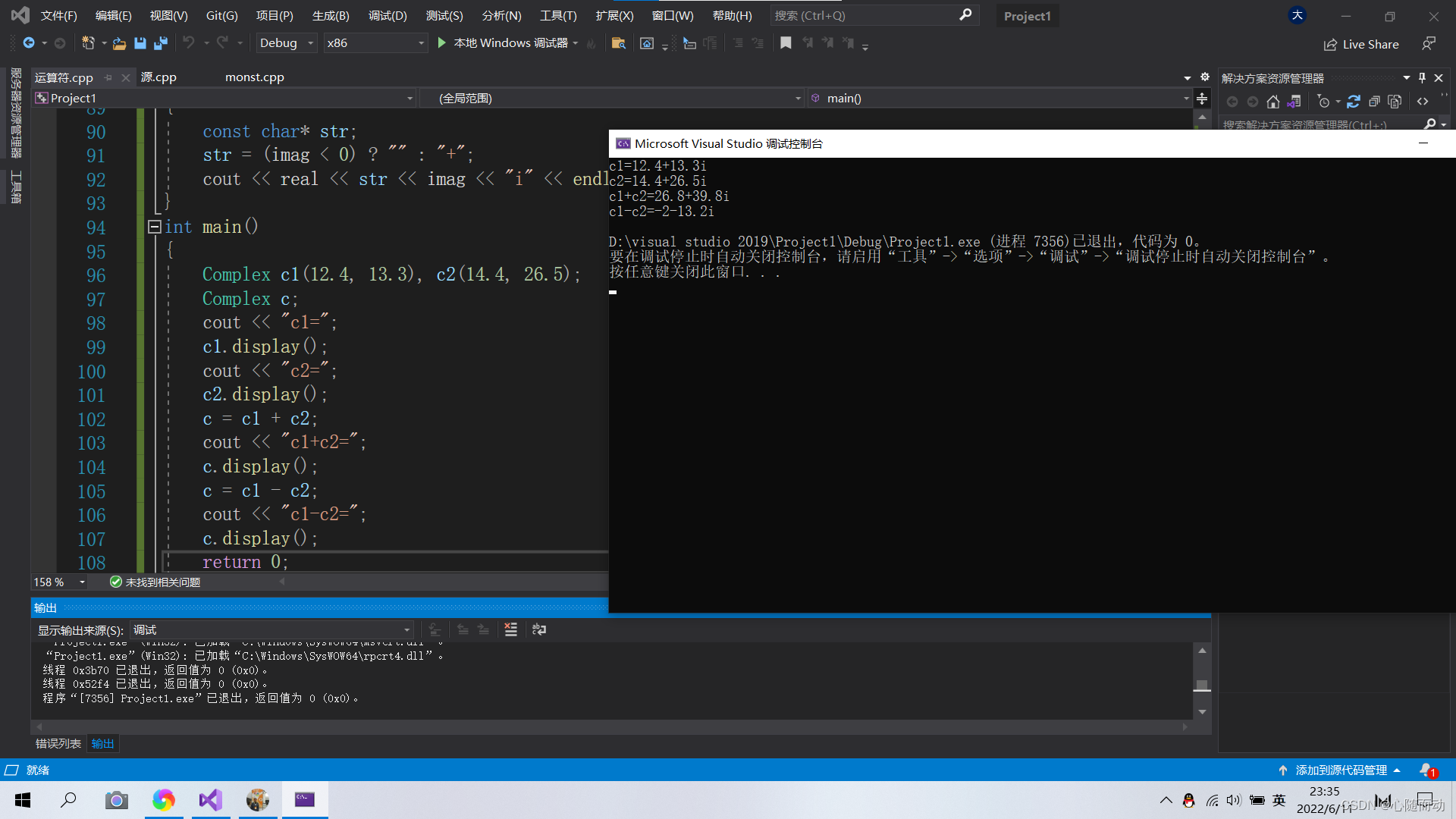Click the account avatar 大 icon
The width and height of the screenshot is (1456, 819).
pyautogui.click(x=1298, y=15)
